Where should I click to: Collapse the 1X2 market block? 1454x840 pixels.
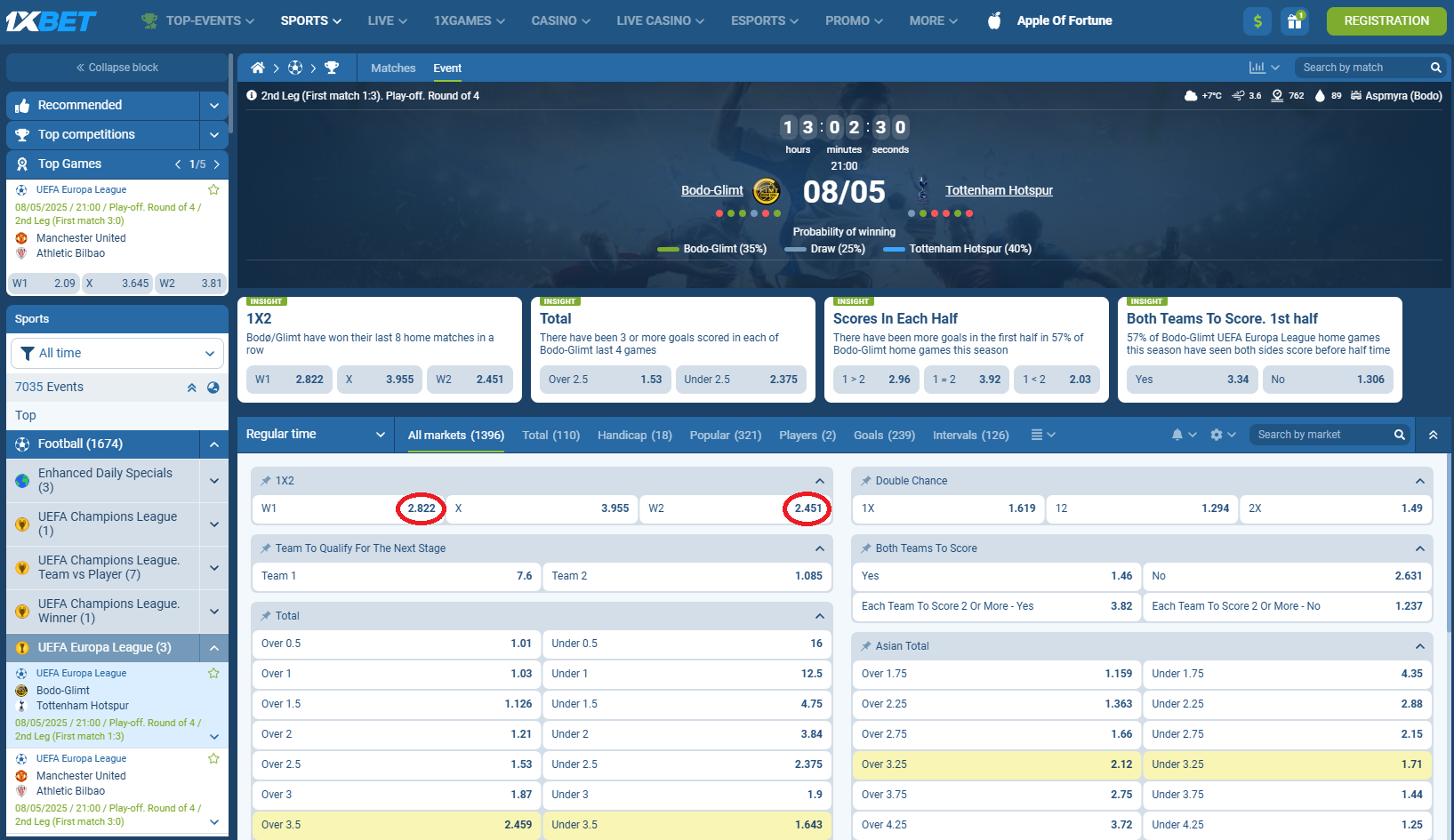click(x=820, y=481)
